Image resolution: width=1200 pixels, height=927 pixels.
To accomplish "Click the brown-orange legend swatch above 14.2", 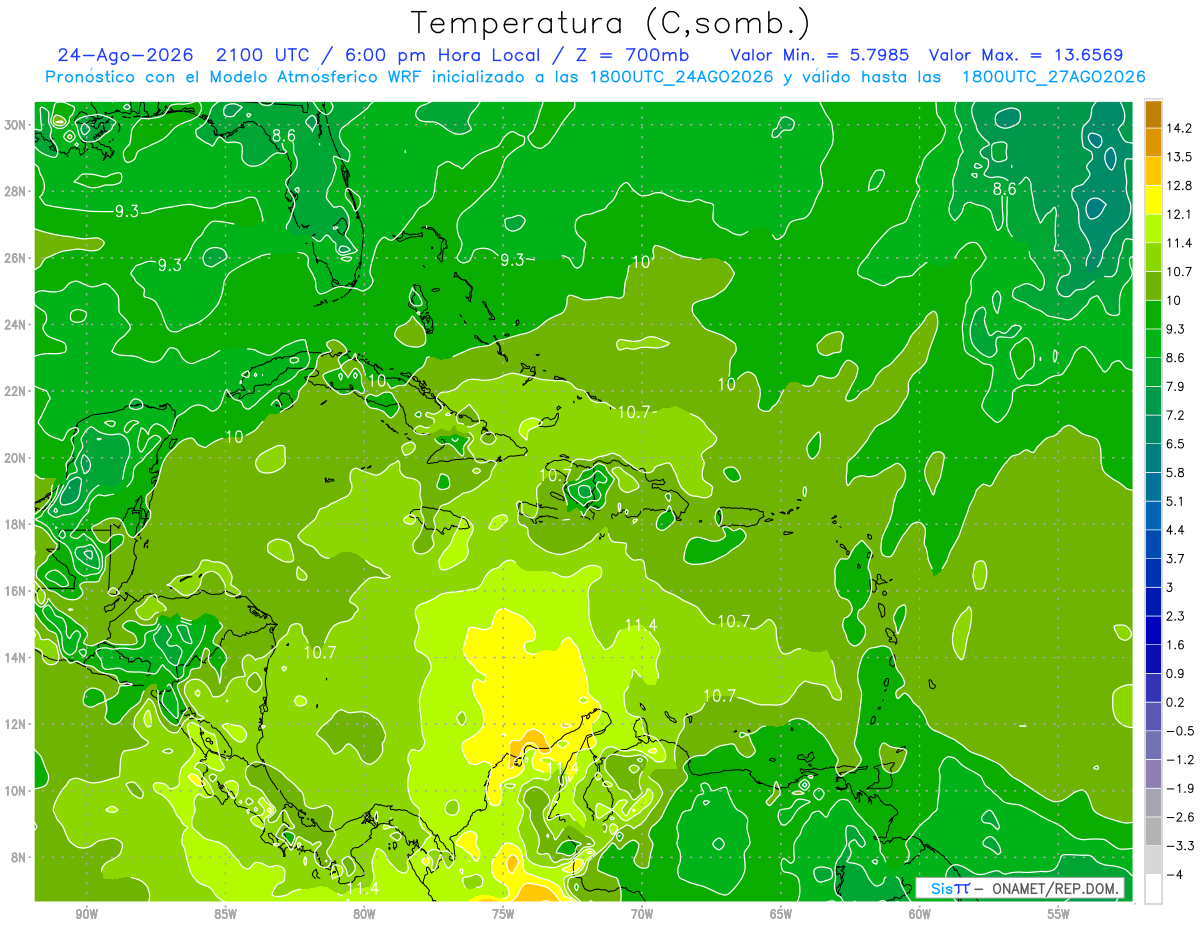I will (1153, 113).
